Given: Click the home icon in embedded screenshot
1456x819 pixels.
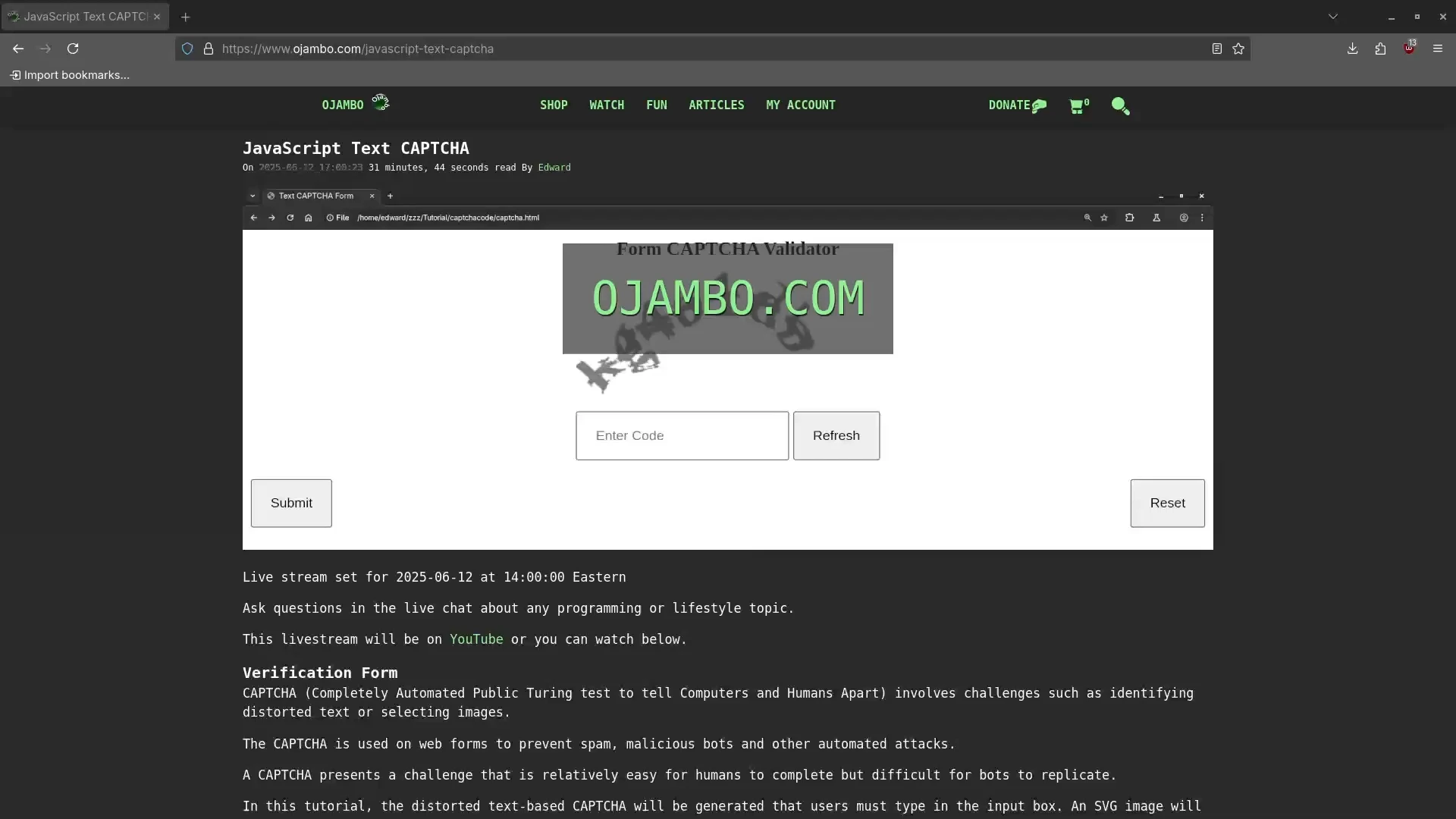Looking at the screenshot, I should pyautogui.click(x=308, y=218).
